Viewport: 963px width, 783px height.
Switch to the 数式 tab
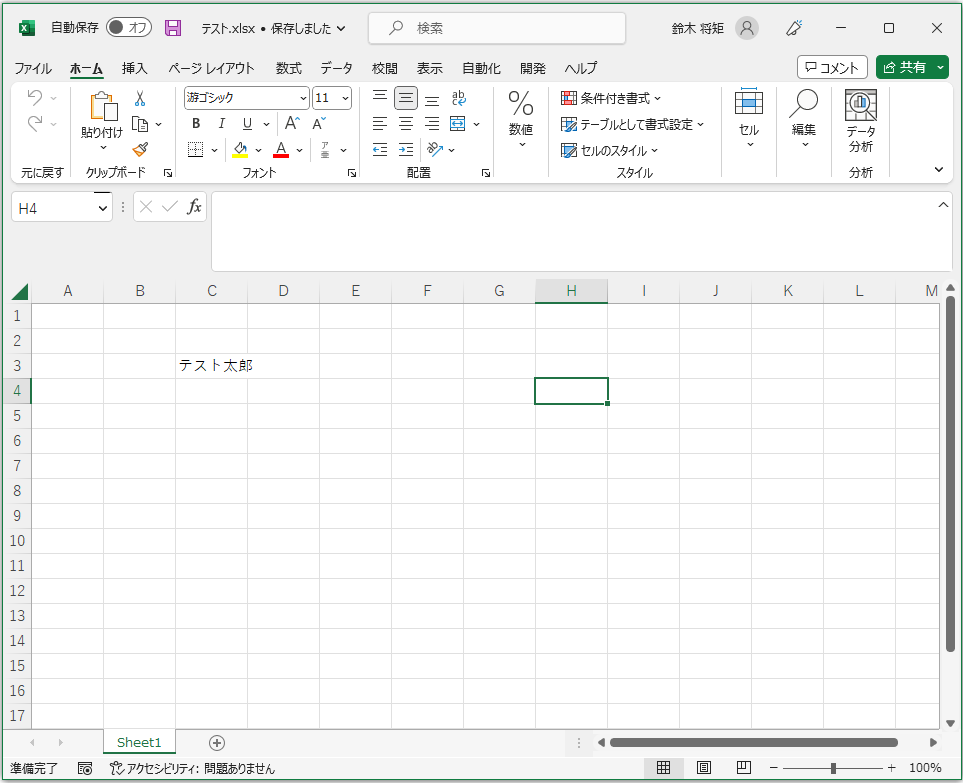coord(289,68)
